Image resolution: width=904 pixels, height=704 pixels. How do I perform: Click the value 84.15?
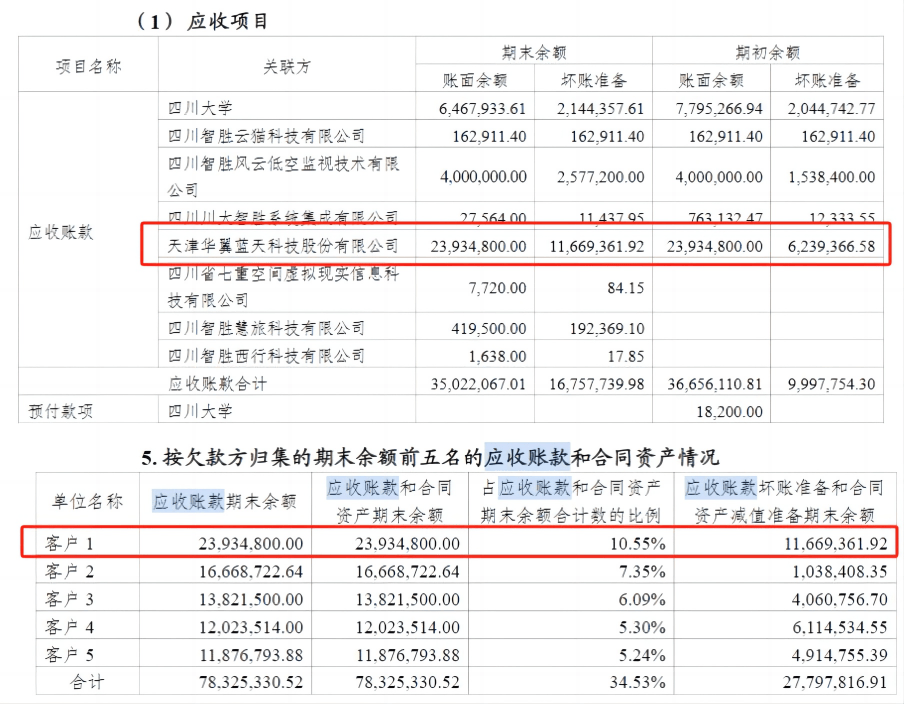pos(626,288)
